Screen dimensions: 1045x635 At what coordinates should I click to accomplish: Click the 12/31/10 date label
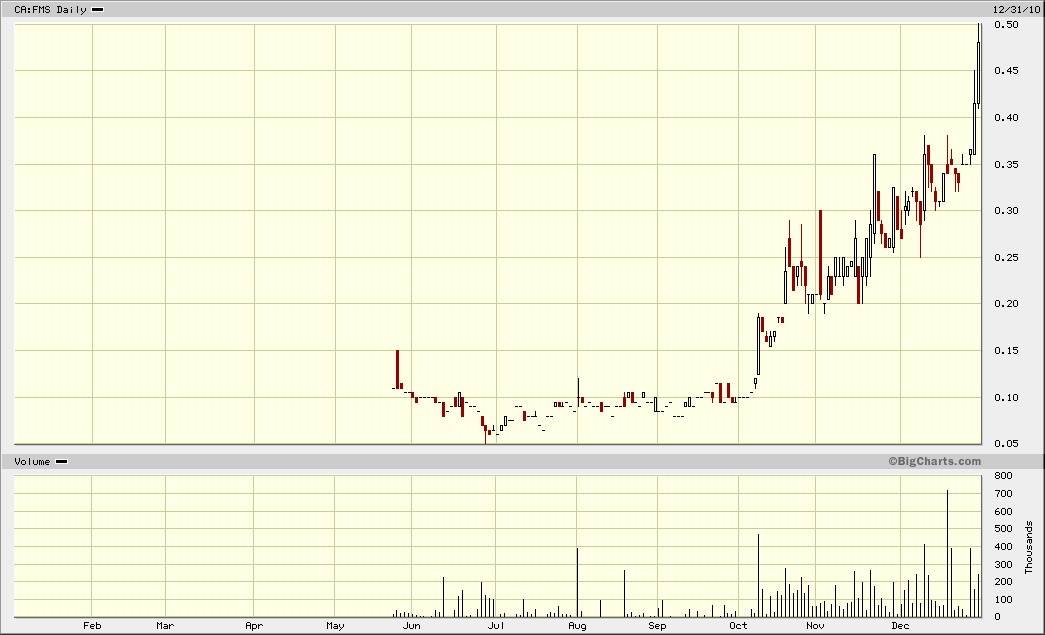point(1016,9)
